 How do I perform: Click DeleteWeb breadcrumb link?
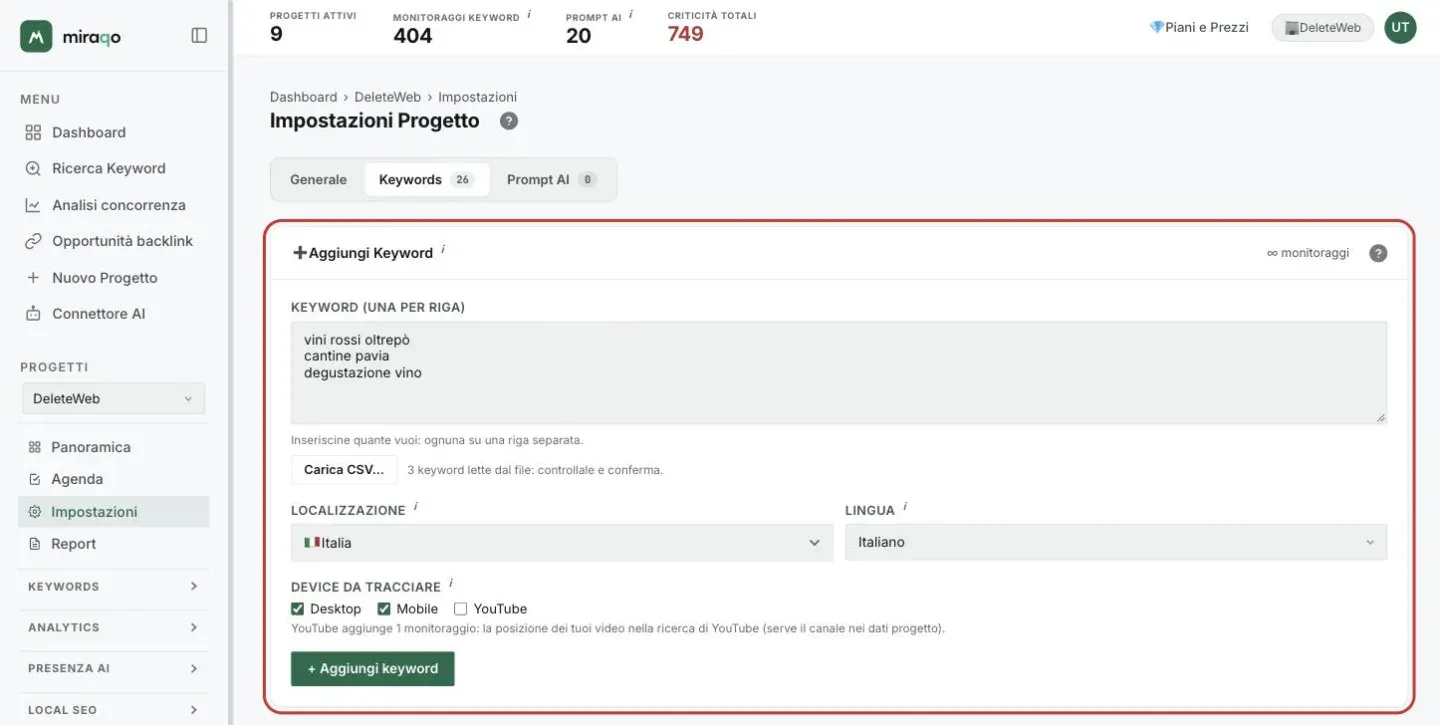point(387,97)
